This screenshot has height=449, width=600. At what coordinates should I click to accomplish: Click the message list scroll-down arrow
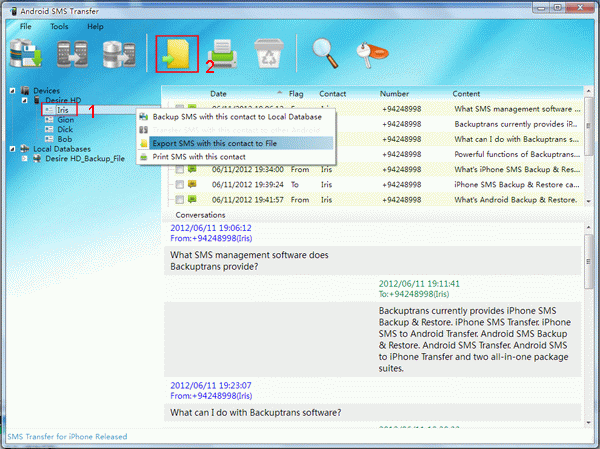click(x=588, y=201)
